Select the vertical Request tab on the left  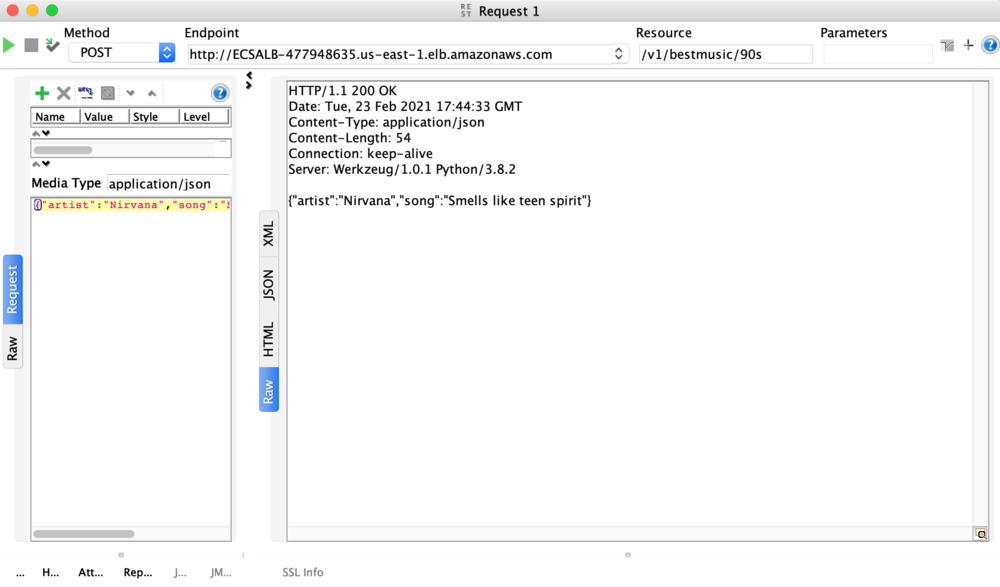(12, 290)
